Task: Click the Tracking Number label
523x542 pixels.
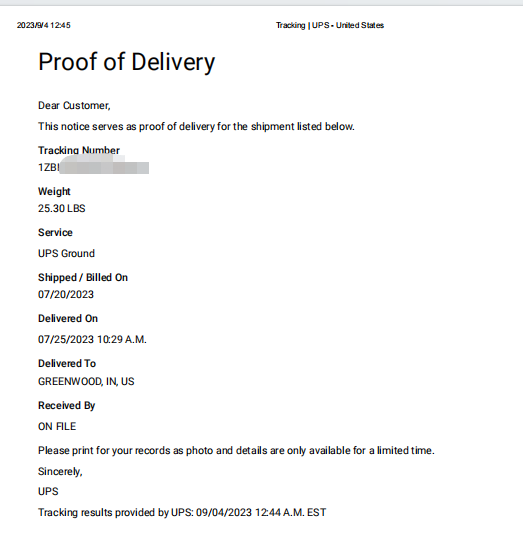Action: tap(79, 150)
